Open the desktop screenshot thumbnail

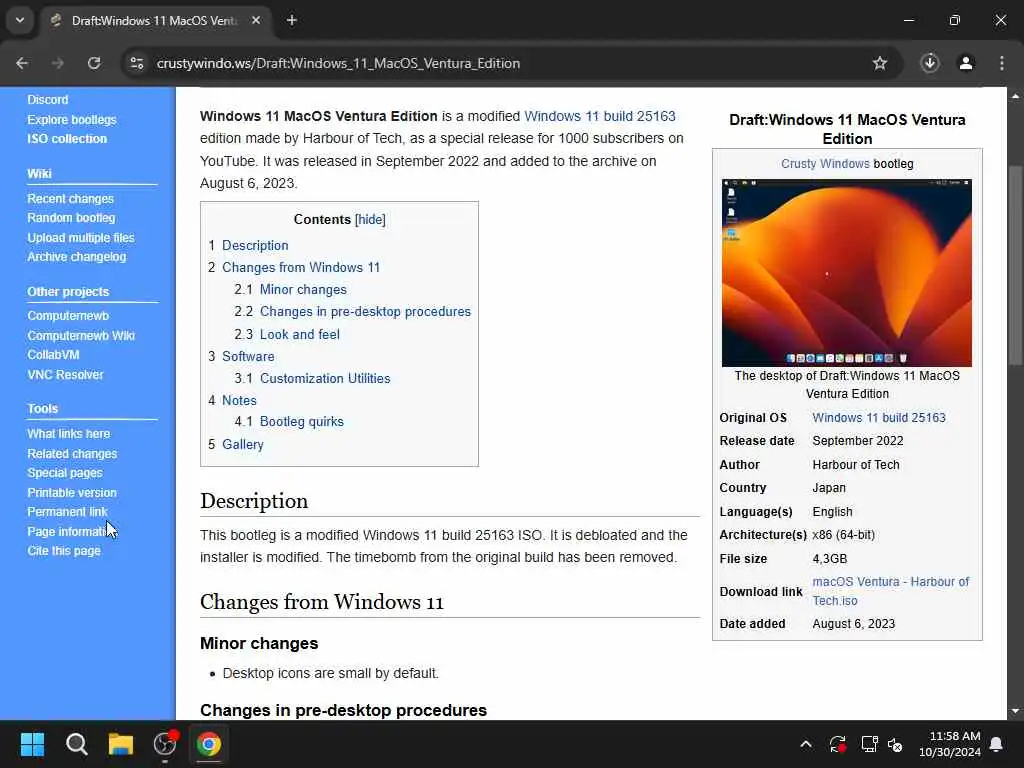(x=846, y=272)
